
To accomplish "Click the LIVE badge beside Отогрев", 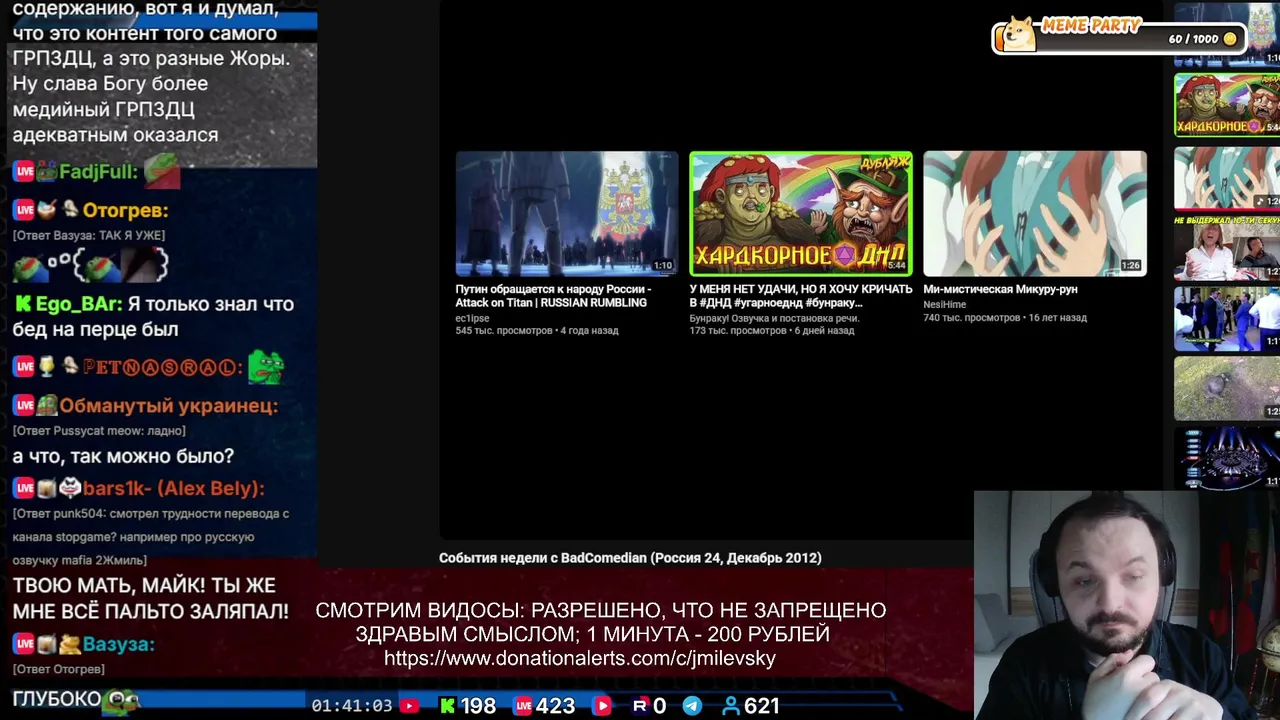I will pyautogui.click(x=24, y=210).
